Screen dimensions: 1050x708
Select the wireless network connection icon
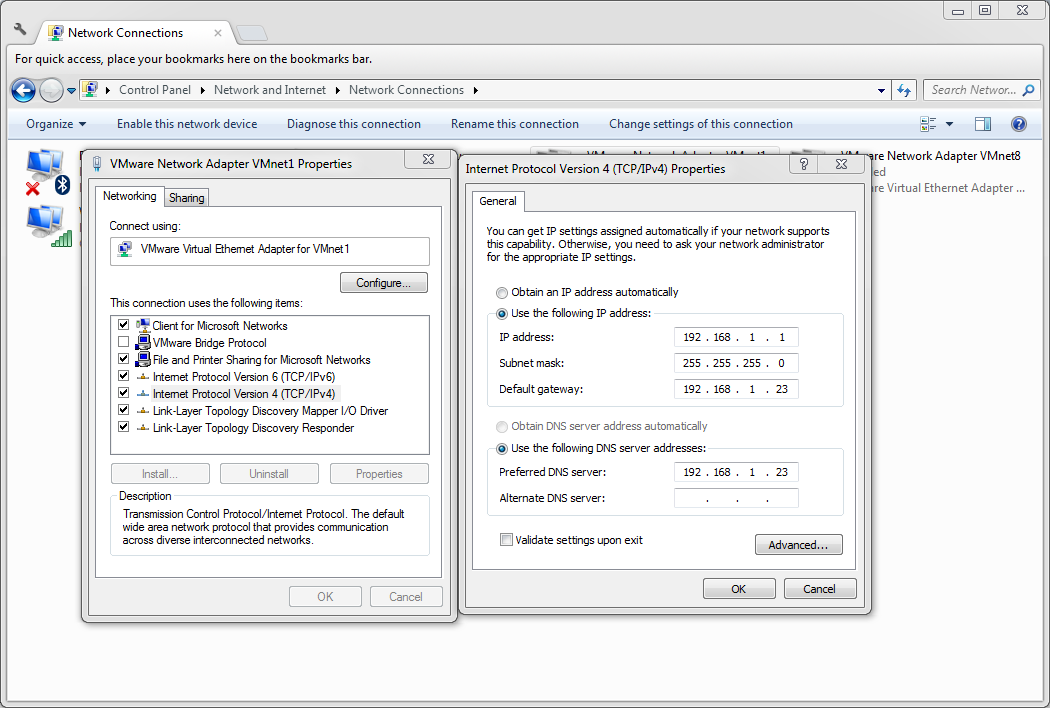tap(49, 226)
